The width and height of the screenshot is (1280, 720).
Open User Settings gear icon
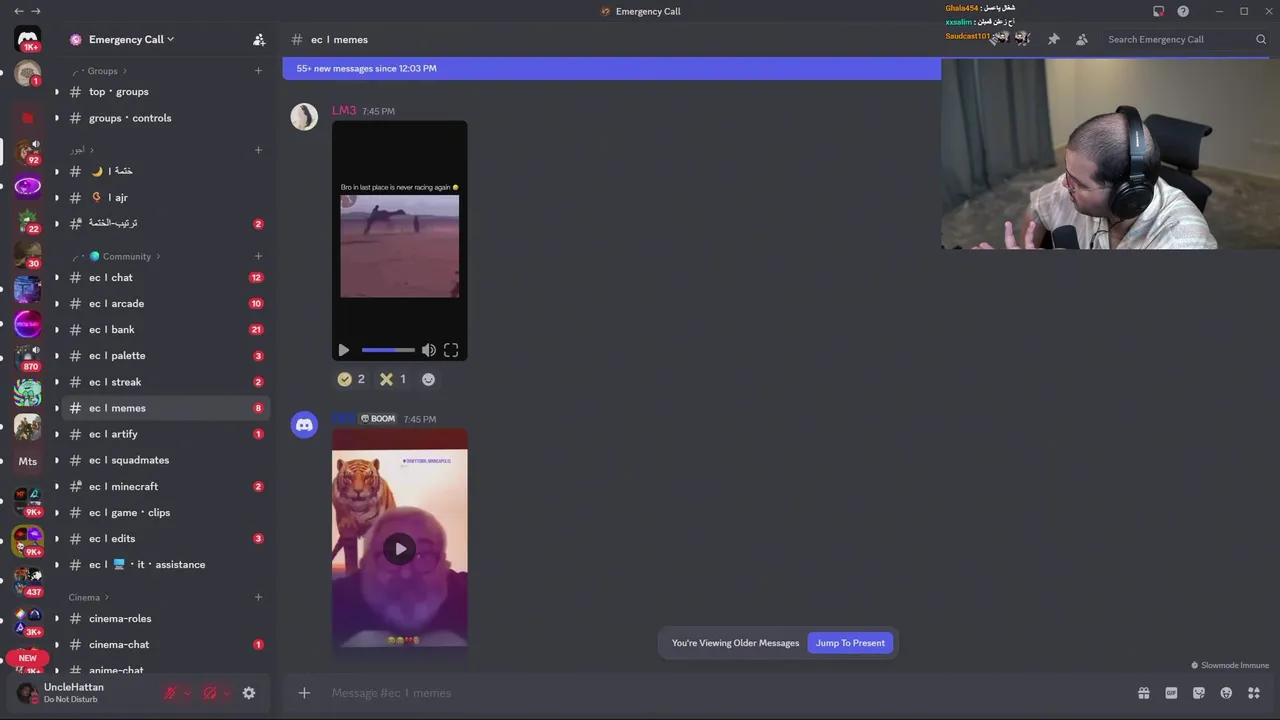pos(249,693)
